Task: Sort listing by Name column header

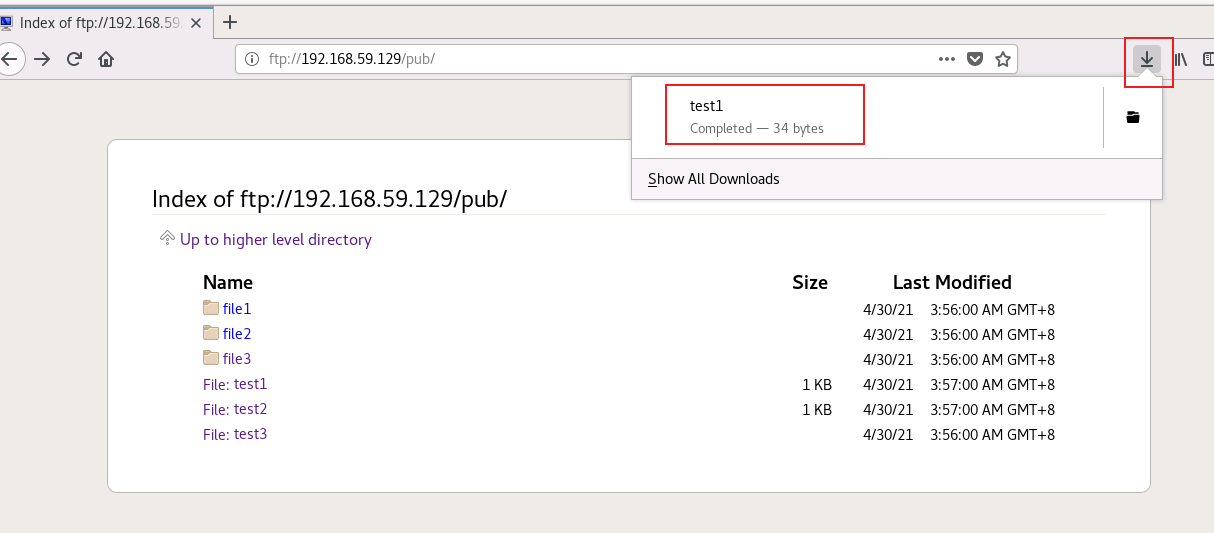Action: (228, 282)
